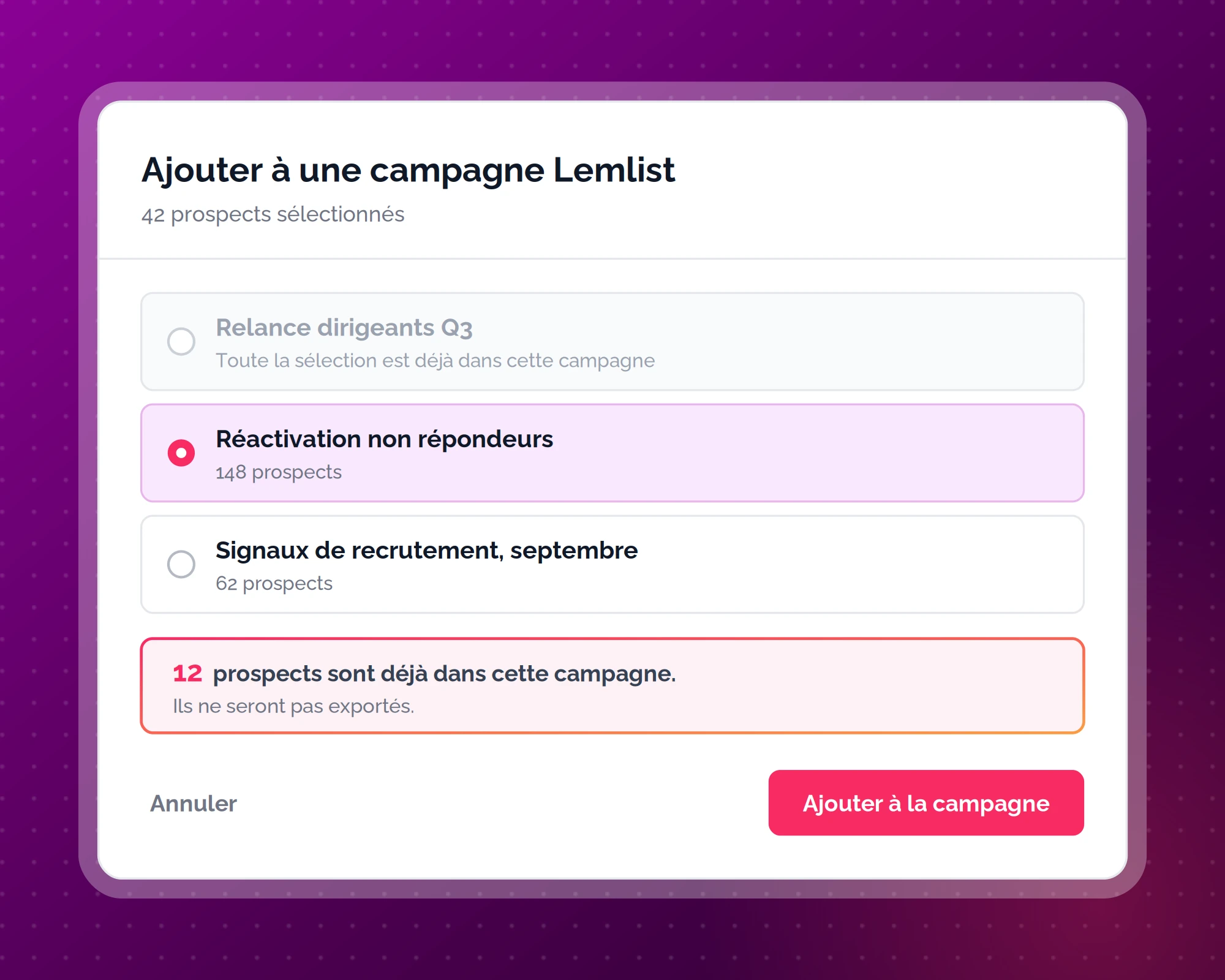Choose the "Signaux de recrutement, septembre" campaign title

(x=427, y=551)
